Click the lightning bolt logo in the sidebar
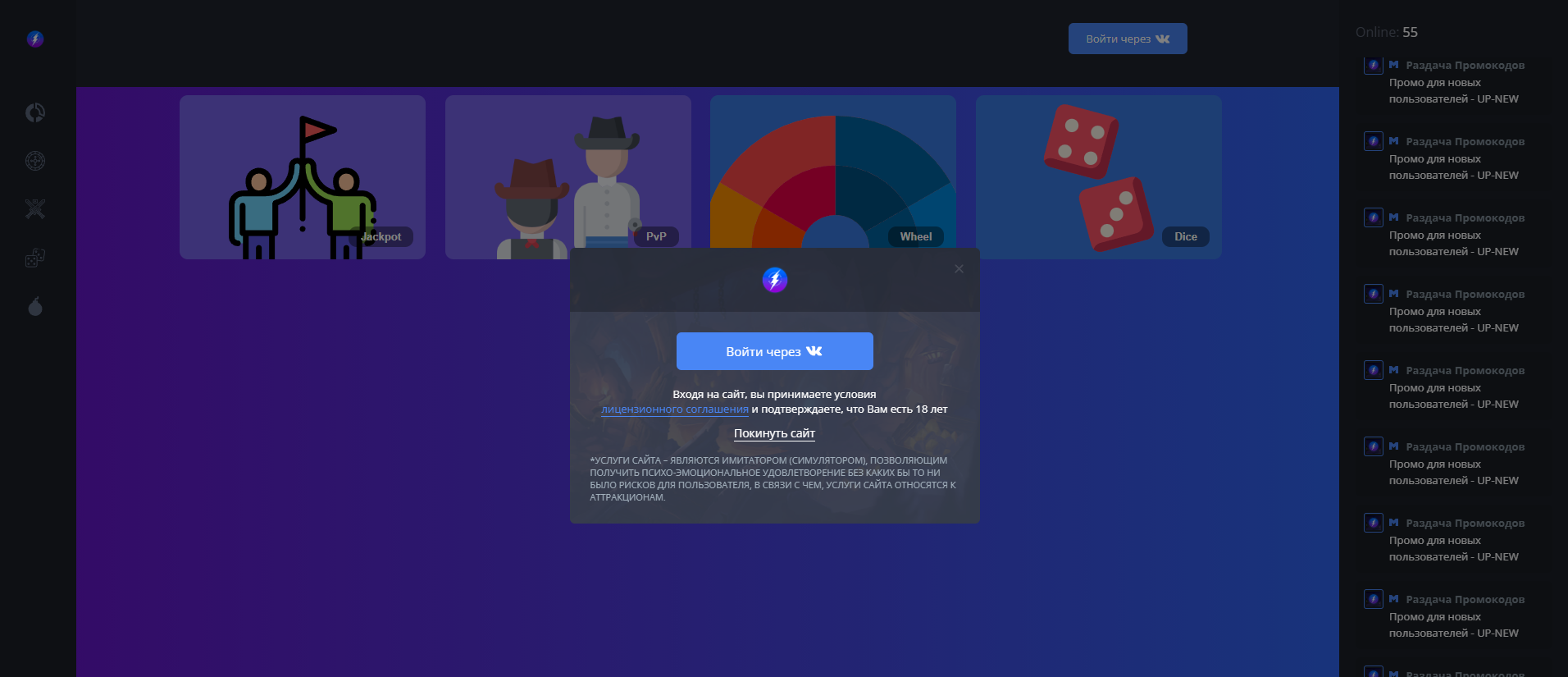The width and height of the screenshot is (1568, 677). (x=35, y=39)
